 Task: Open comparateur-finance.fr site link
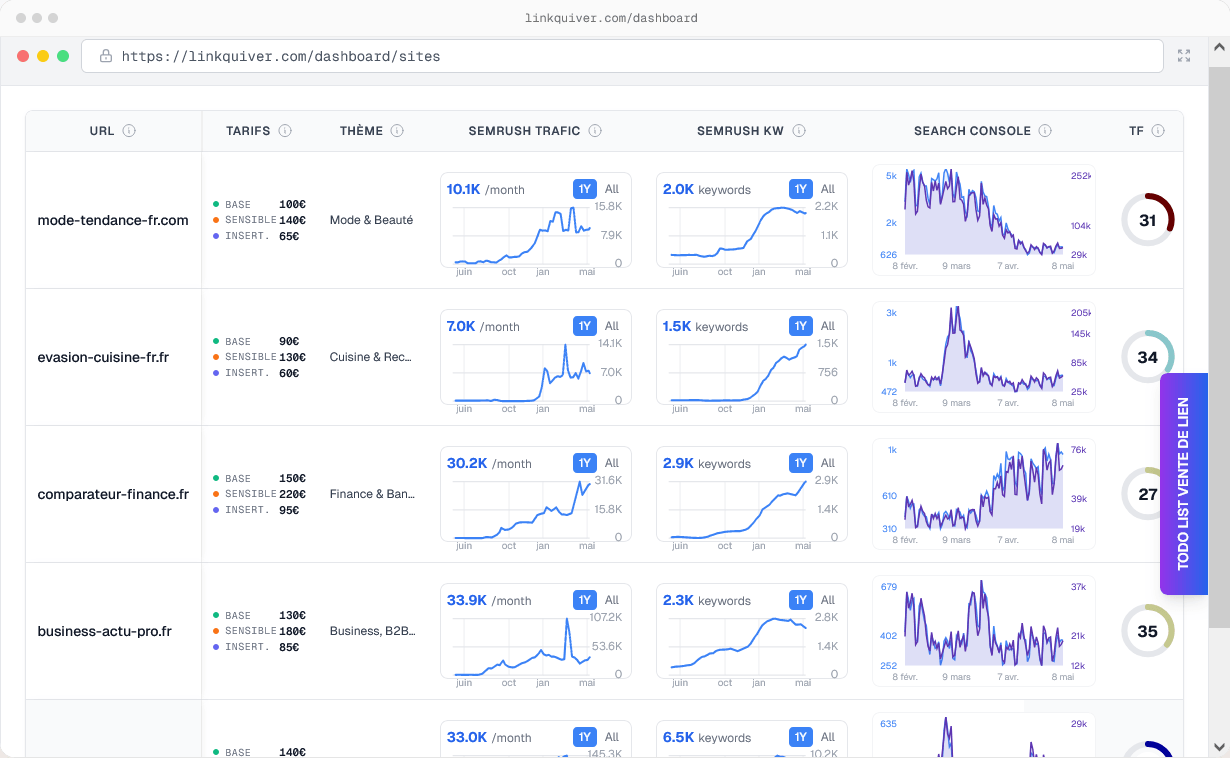click(x=113, y=494)
